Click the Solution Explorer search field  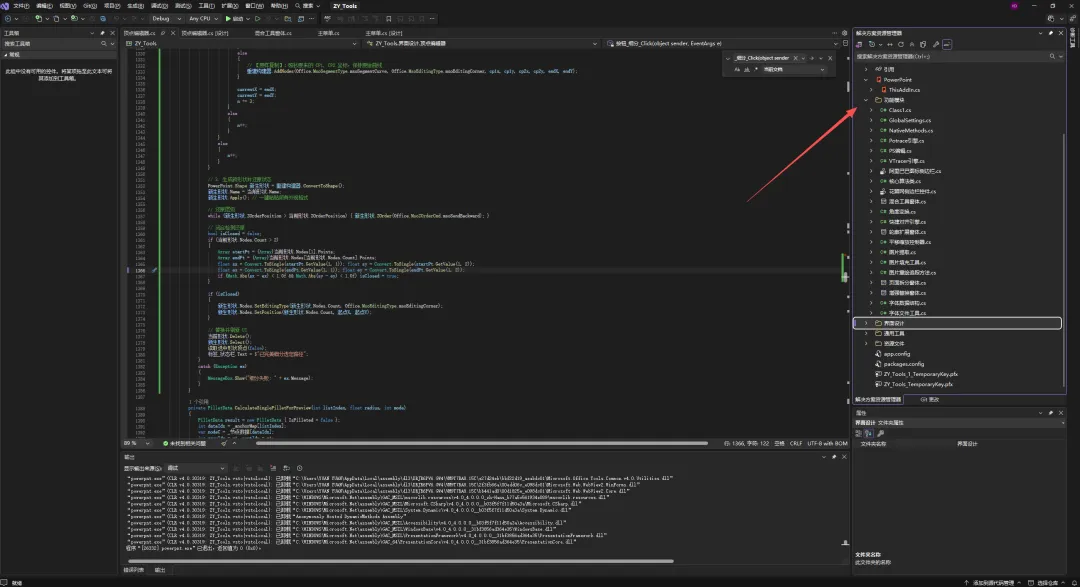(959, 56)
